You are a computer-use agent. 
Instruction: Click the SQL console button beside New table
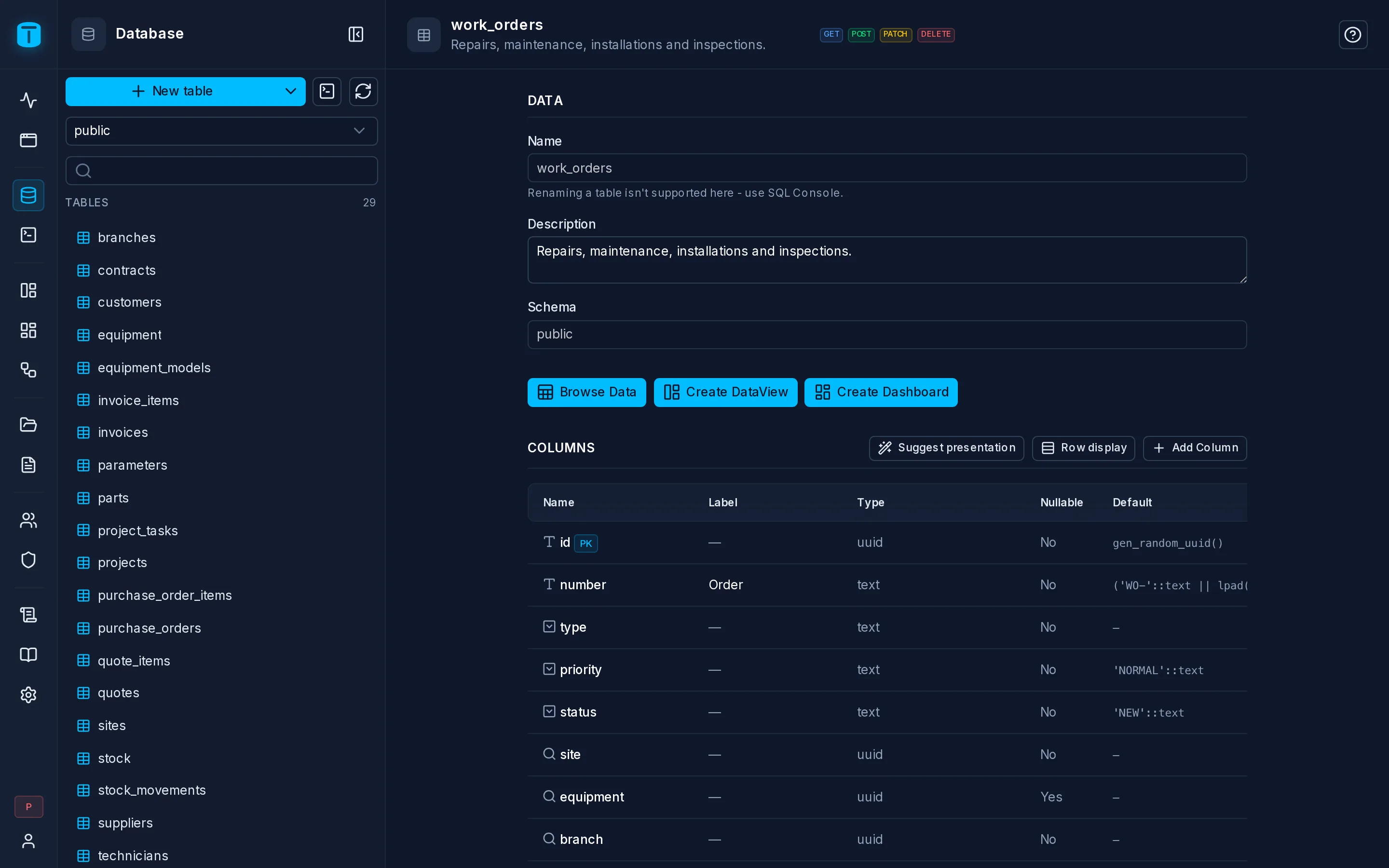pos(327,91)
